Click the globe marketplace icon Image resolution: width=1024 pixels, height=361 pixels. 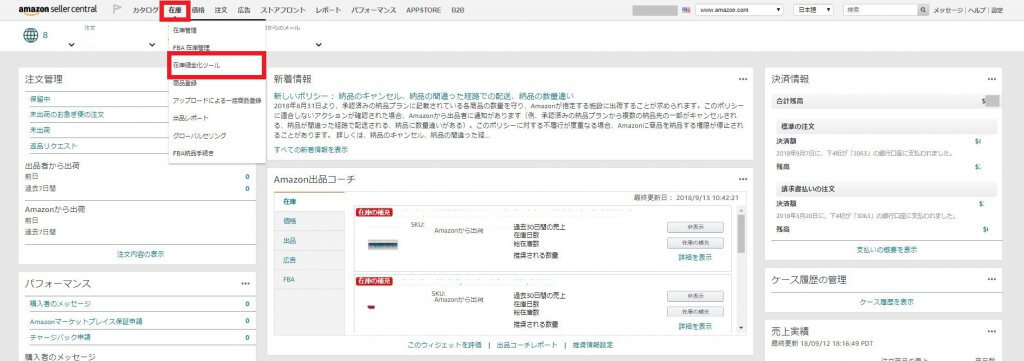[x=31, y=35]
